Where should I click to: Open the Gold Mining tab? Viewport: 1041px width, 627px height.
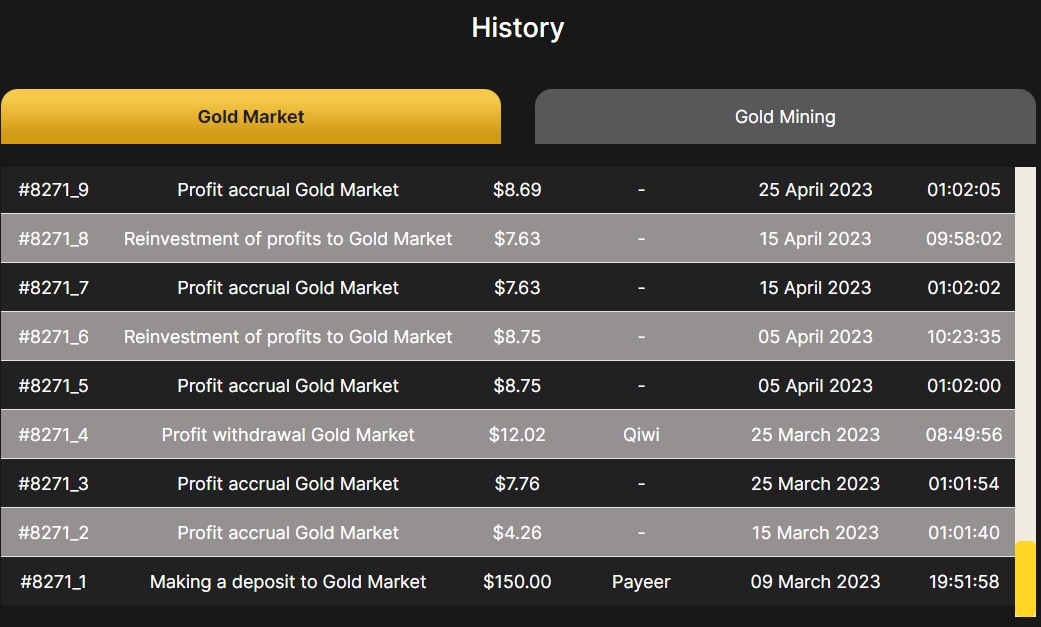[785, 116]
